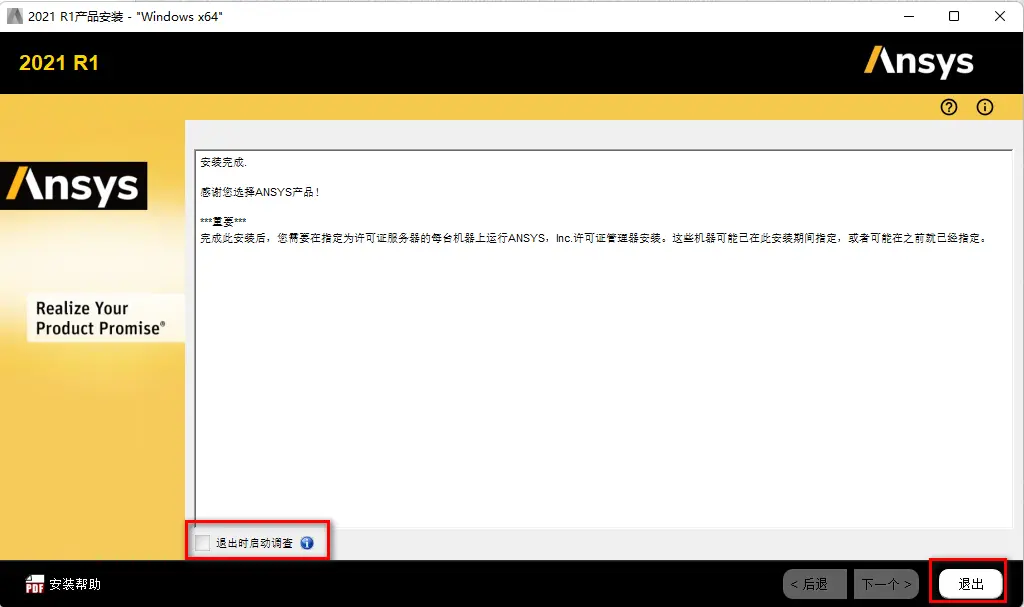Click the blue info icon beside the survey checkbox

click(307, 543)
